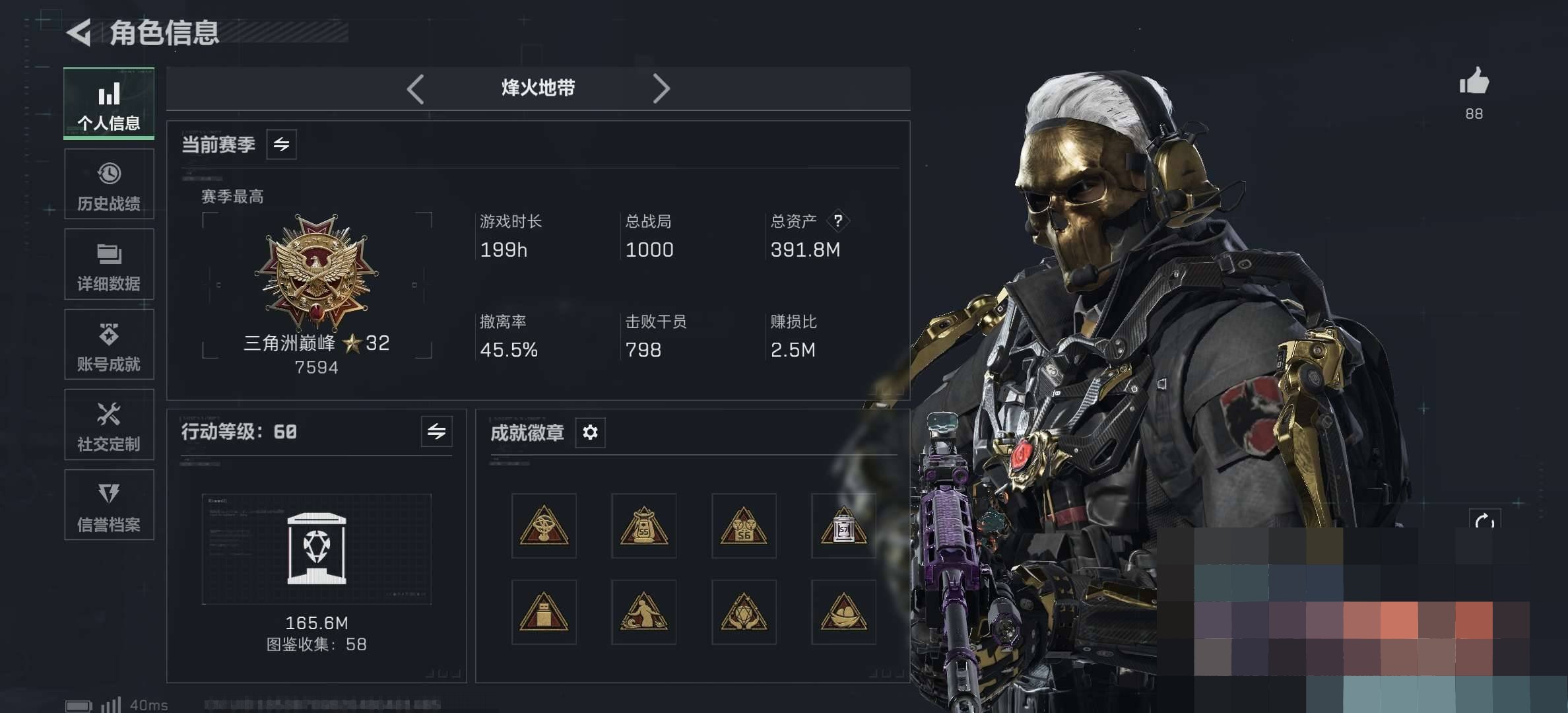
Task: Open the 信誉档案 tab
Action: (109, 505)
